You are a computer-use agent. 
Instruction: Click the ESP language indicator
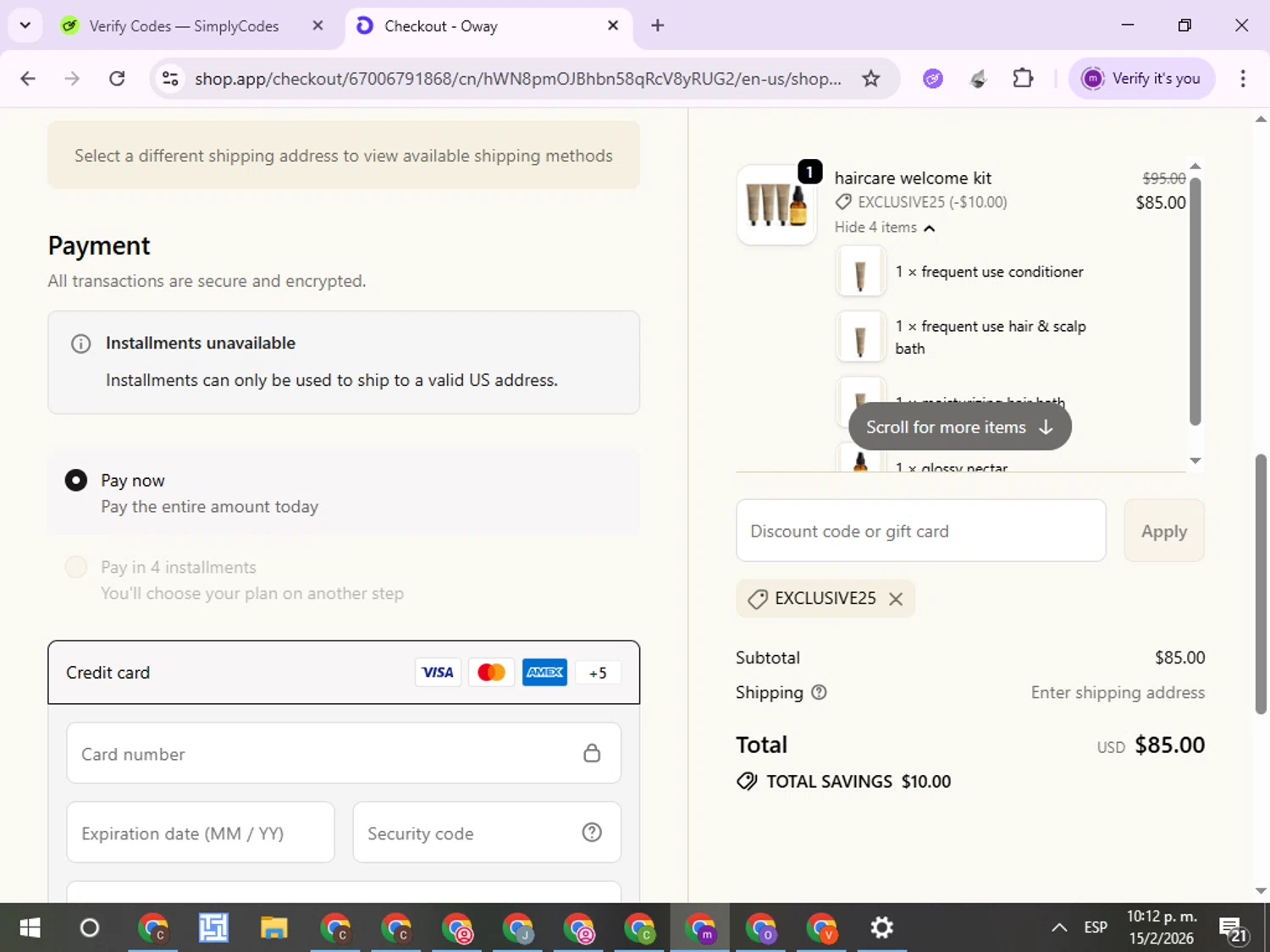pyautogui.click(x=1096, y=928)
